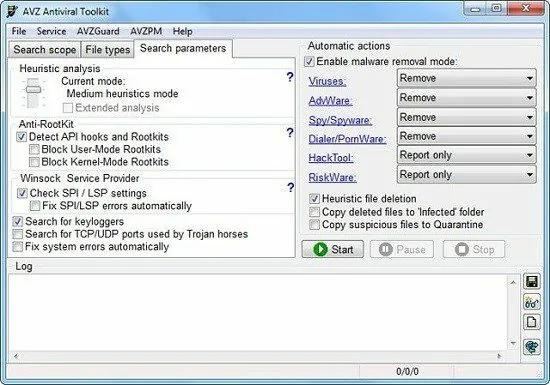This screenshot has height=385, width=550.
Task: Open the log viewer with the glasses icon
Action: (532, 302)
